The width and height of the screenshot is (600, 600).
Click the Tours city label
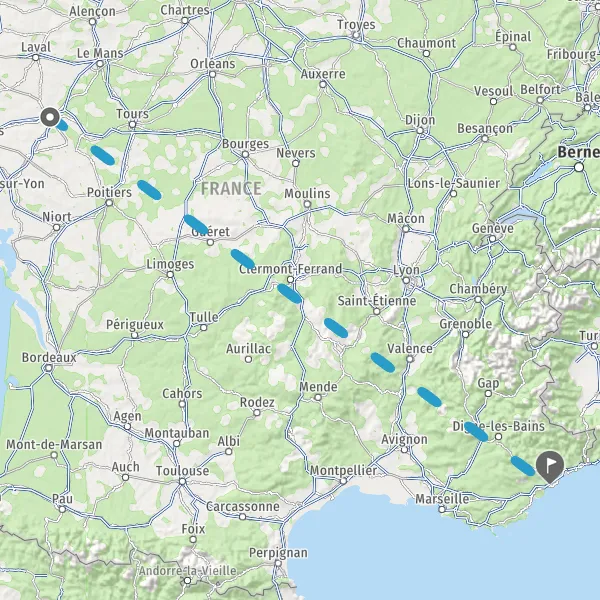coord(132,114)
